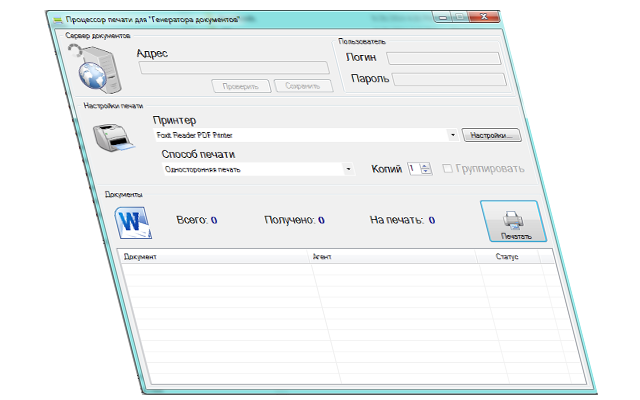Click the Всего: 0 counter text
Image resolution: width=640 pixels, height=400 pixels.
197,220
